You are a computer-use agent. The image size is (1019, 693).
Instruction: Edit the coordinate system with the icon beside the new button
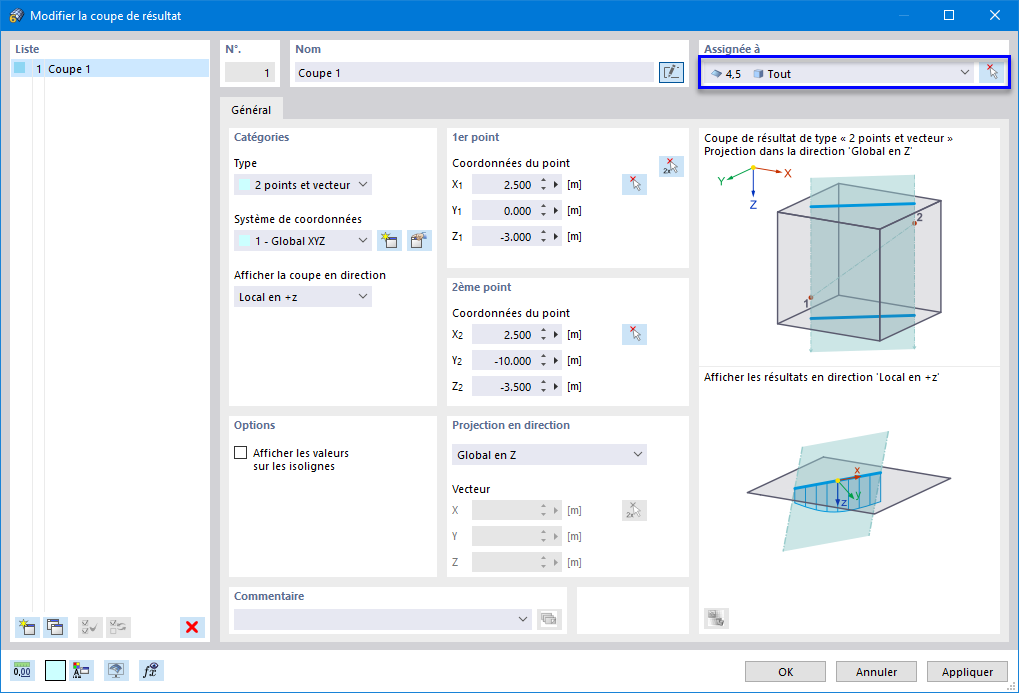[x=419, y=241]
